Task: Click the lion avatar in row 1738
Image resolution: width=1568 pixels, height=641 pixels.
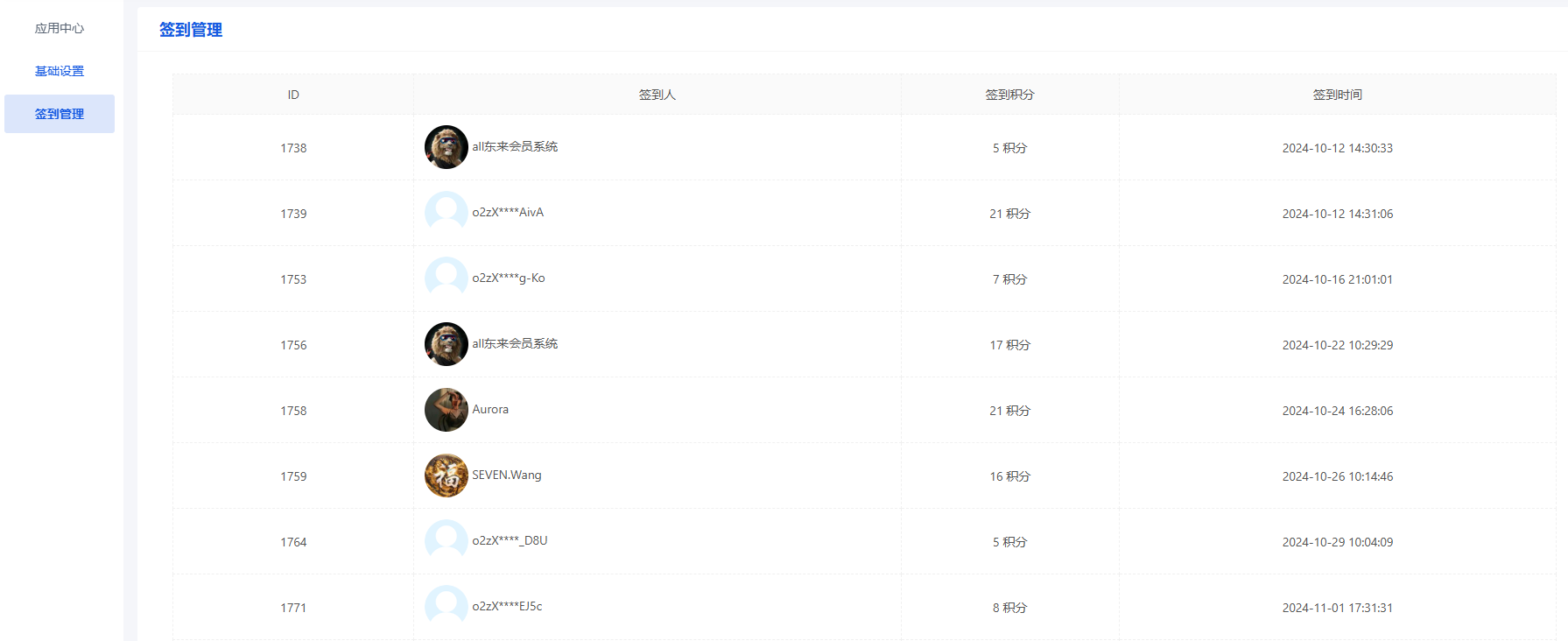Action: click(446, 147)
